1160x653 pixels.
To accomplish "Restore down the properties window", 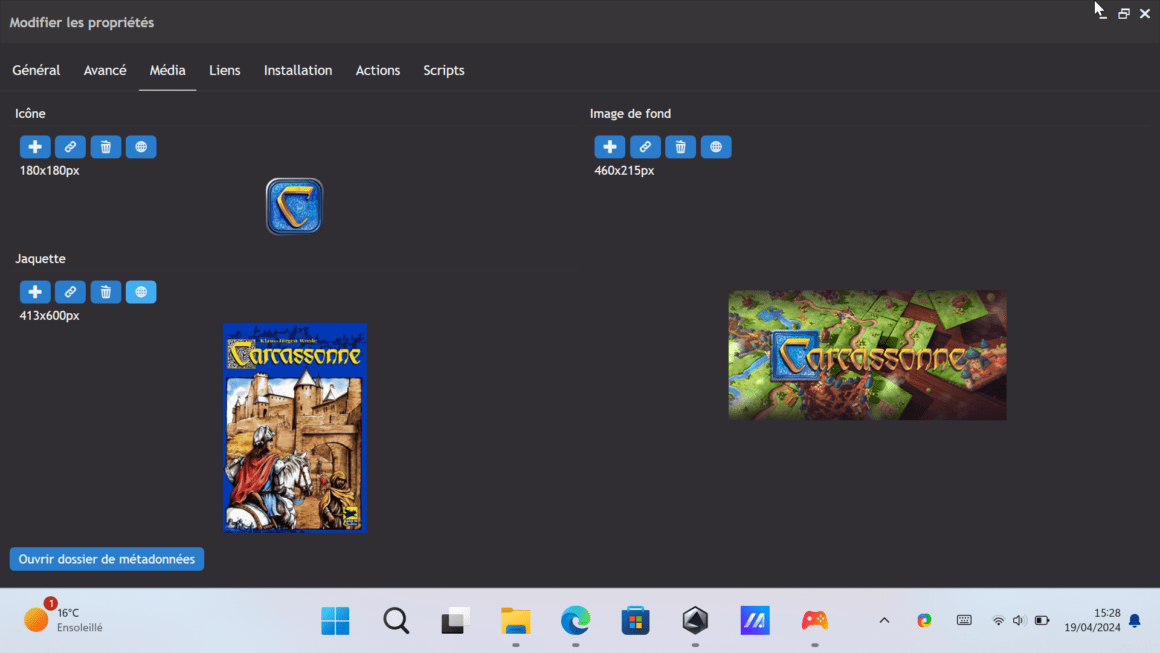I will (x=1124, y=13).
